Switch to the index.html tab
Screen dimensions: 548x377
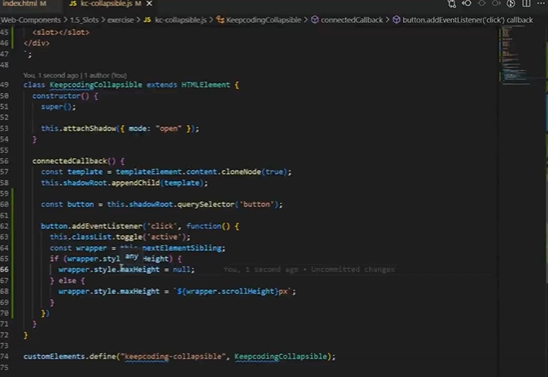coord(24,3)
